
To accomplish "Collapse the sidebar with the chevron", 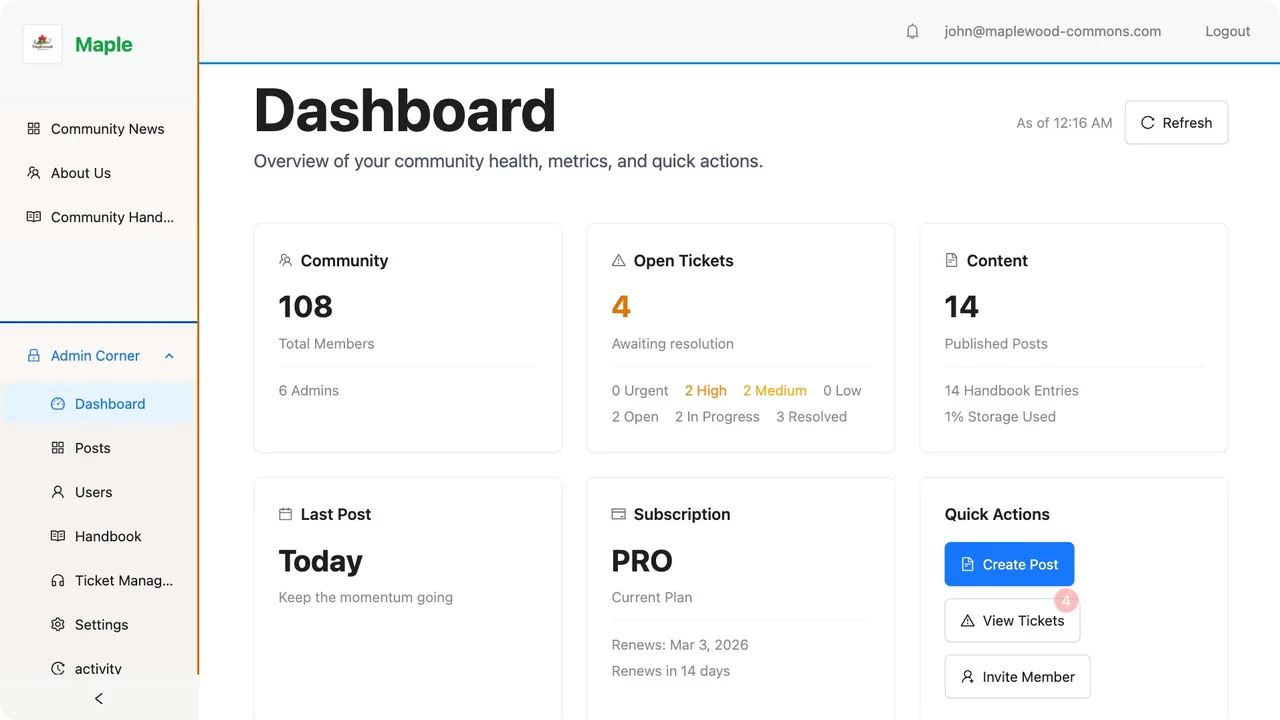I will [x=98, y=698].
